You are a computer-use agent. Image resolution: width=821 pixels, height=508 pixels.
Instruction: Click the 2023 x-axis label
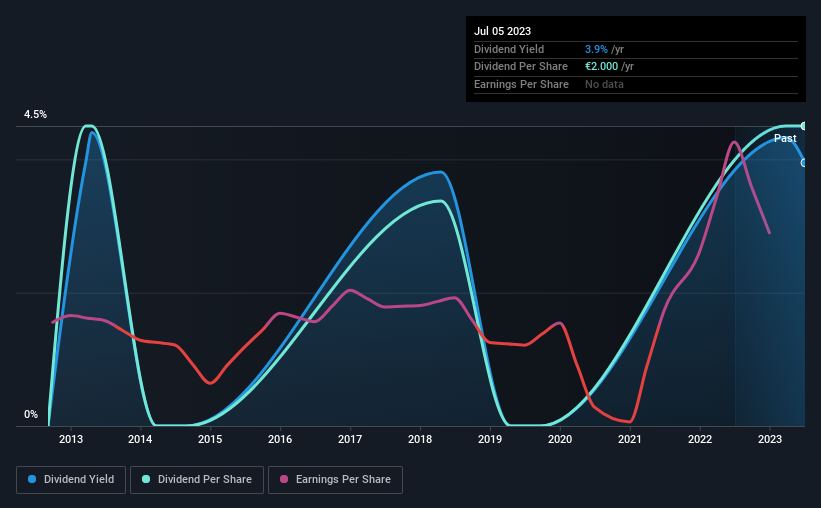770,439
